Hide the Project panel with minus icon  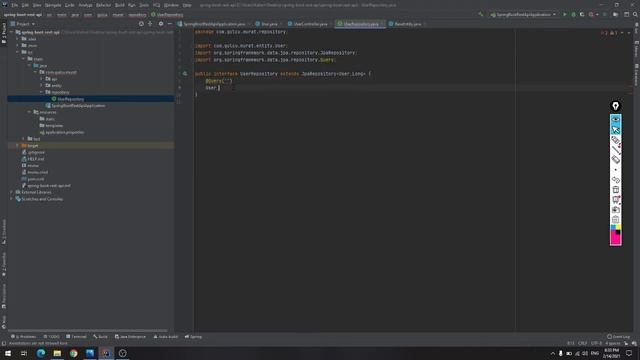pyautogui.click(x=170, y=24)
